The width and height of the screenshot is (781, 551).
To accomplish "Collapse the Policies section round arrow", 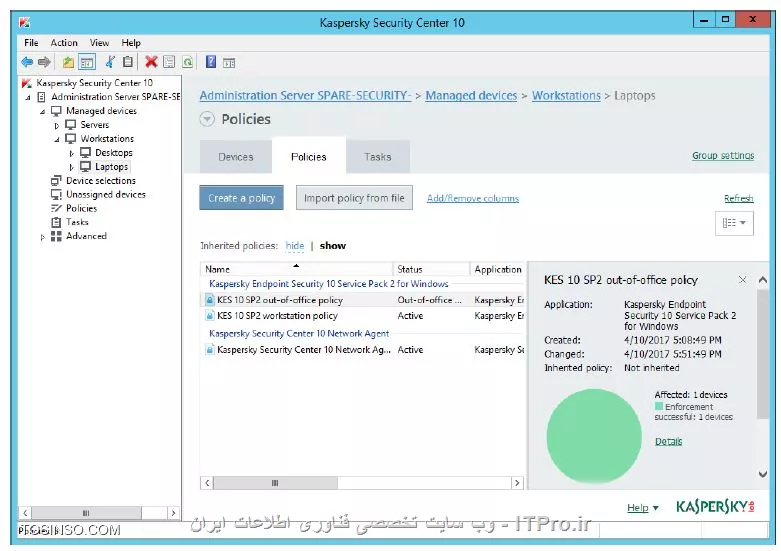I will [207, 119].
